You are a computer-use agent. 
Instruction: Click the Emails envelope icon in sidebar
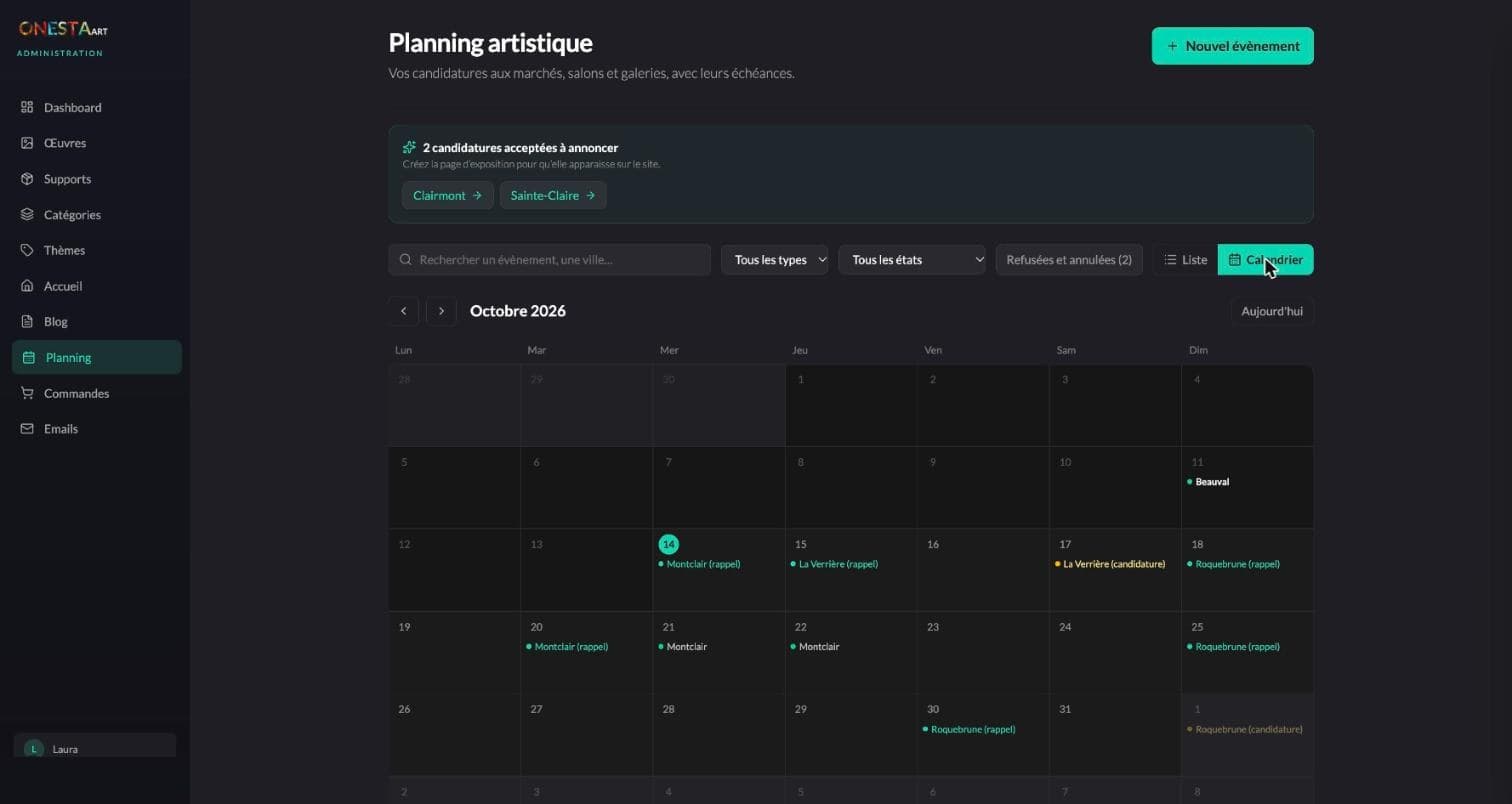pos(27,429)
